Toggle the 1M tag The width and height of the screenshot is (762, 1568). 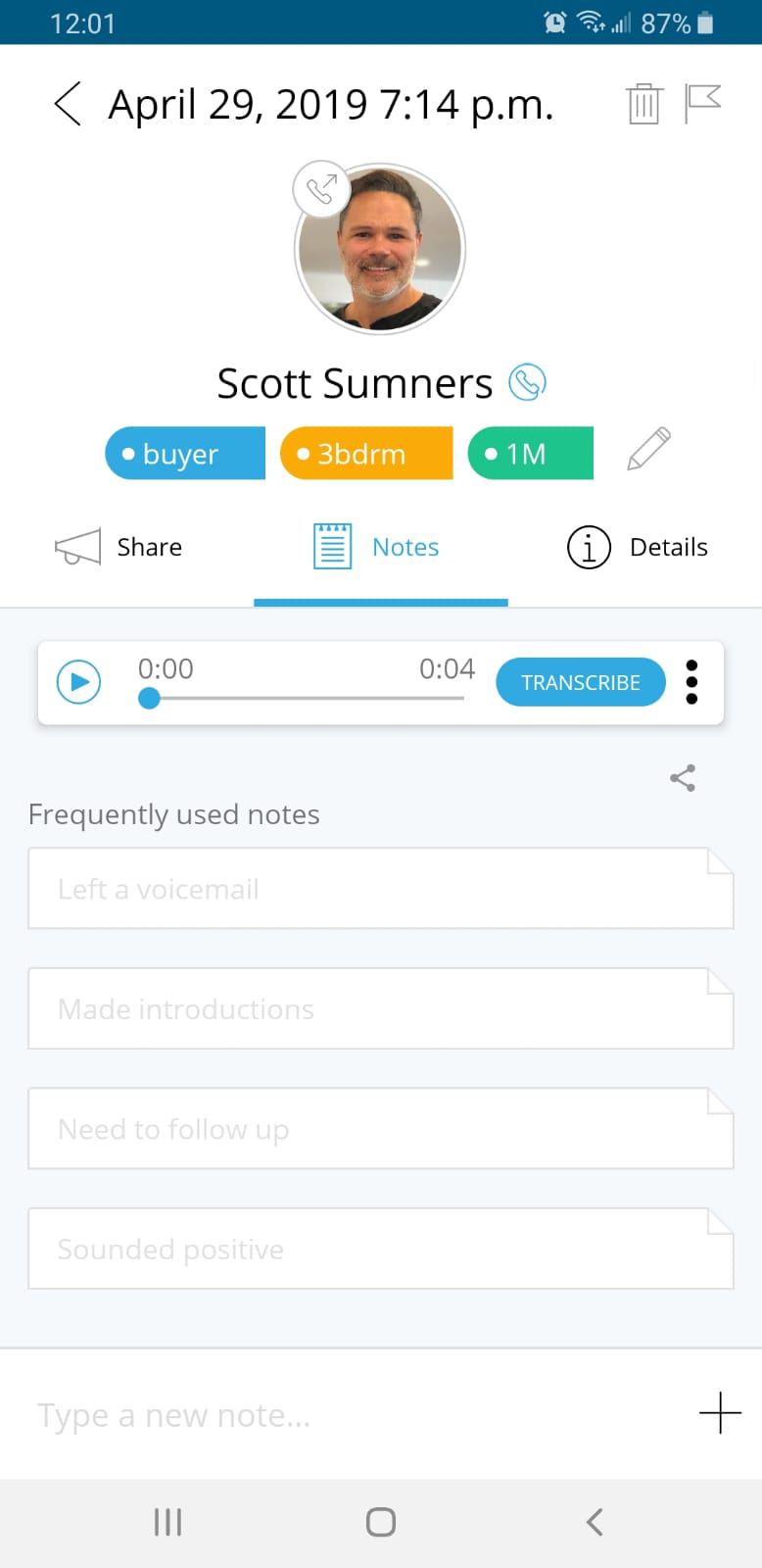click(x=531, y=453)
